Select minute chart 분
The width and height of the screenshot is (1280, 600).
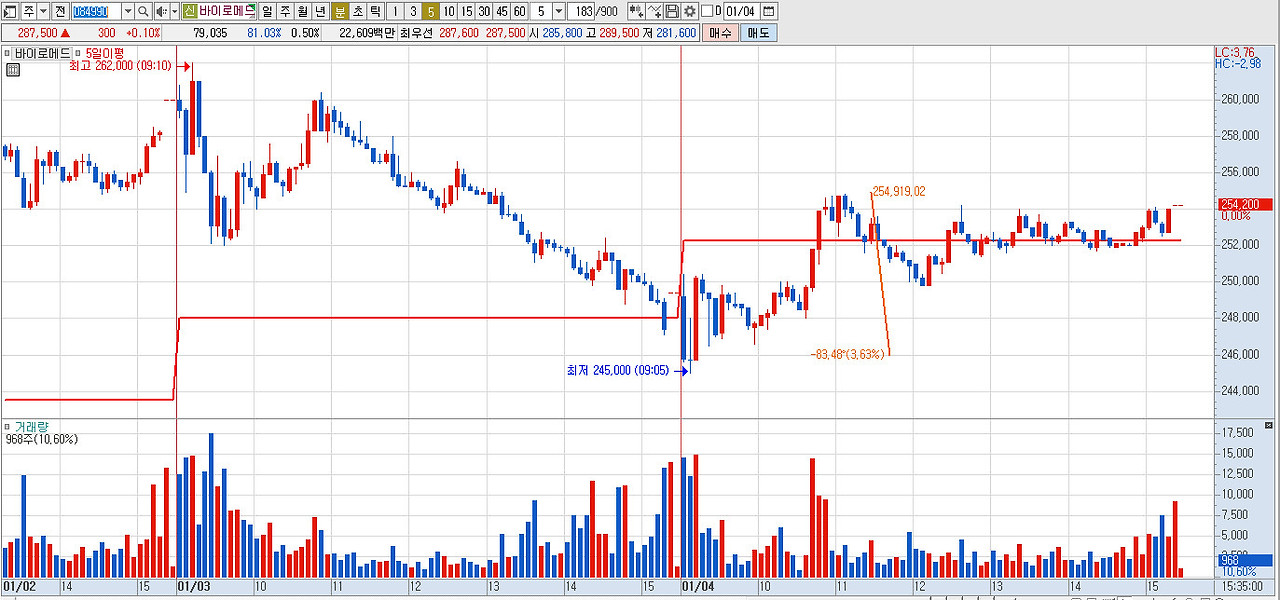(x=340, y=11)
